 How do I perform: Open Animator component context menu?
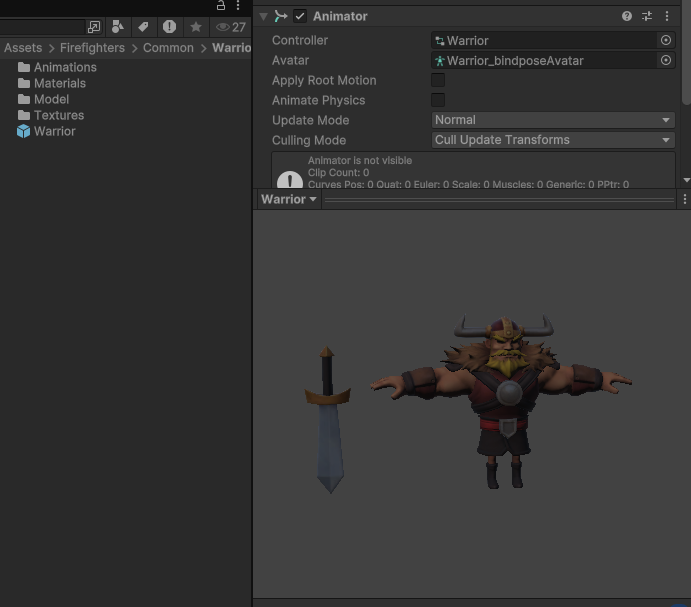(667, 16)
